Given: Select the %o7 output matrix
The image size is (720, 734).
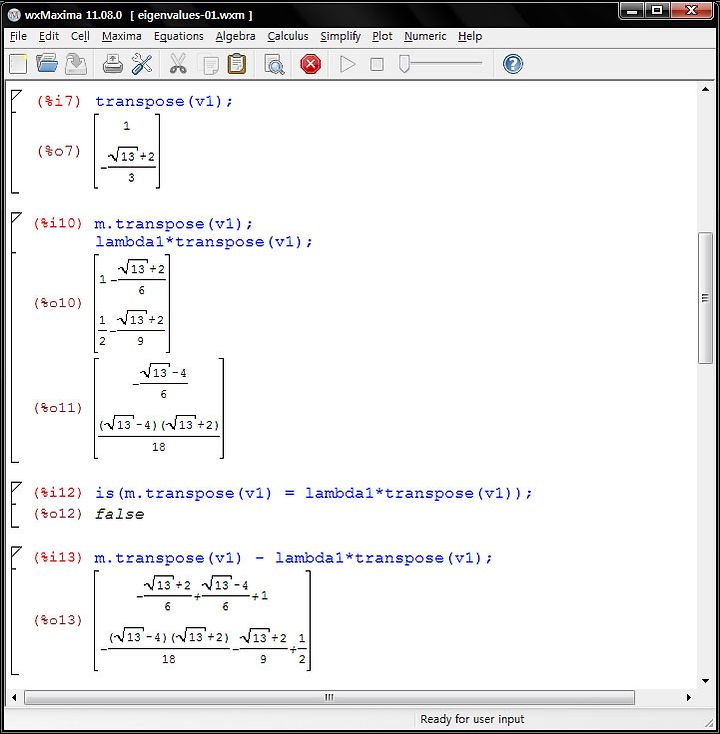Looking at the screenshot, I should click(127, 151).
